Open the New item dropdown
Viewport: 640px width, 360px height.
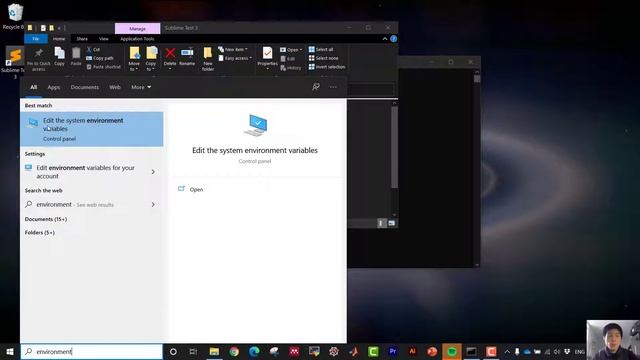pos(233,49)
